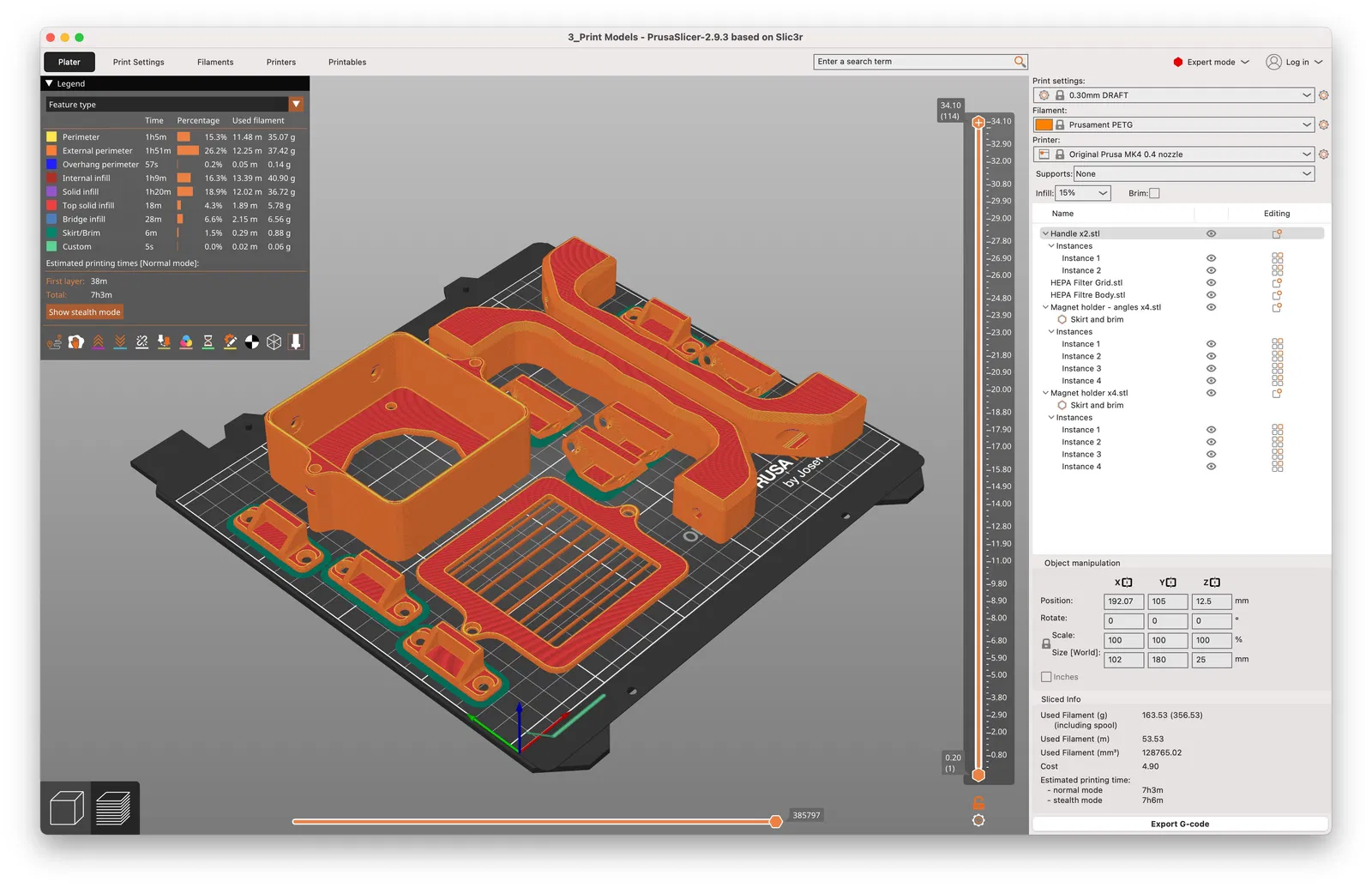Toggle visibility of Handle x2.stl
Screen dimensions: 1372x888
[x=1211, y=233]
